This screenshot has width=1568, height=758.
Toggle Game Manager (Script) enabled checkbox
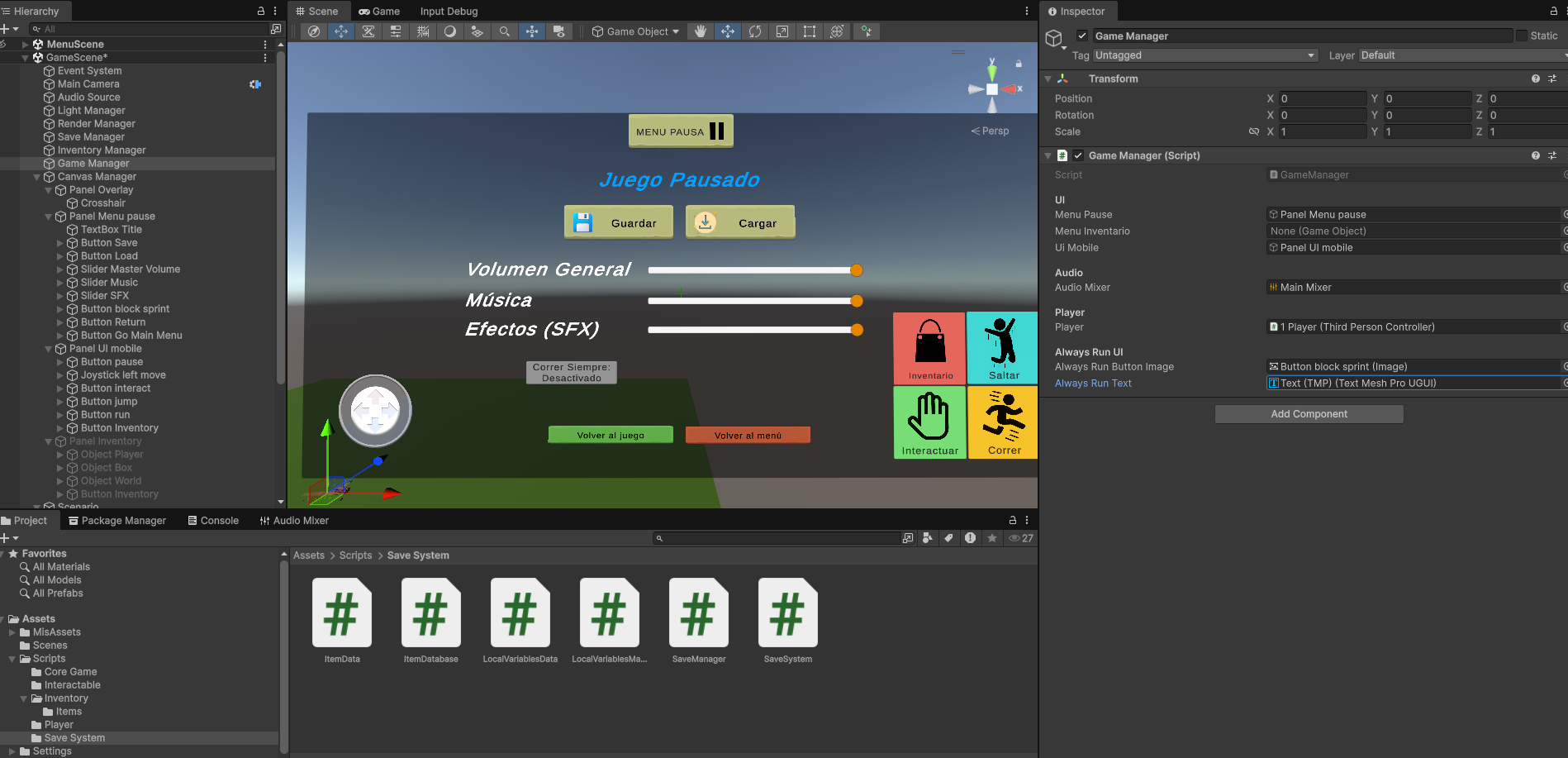pos(1078,155)
